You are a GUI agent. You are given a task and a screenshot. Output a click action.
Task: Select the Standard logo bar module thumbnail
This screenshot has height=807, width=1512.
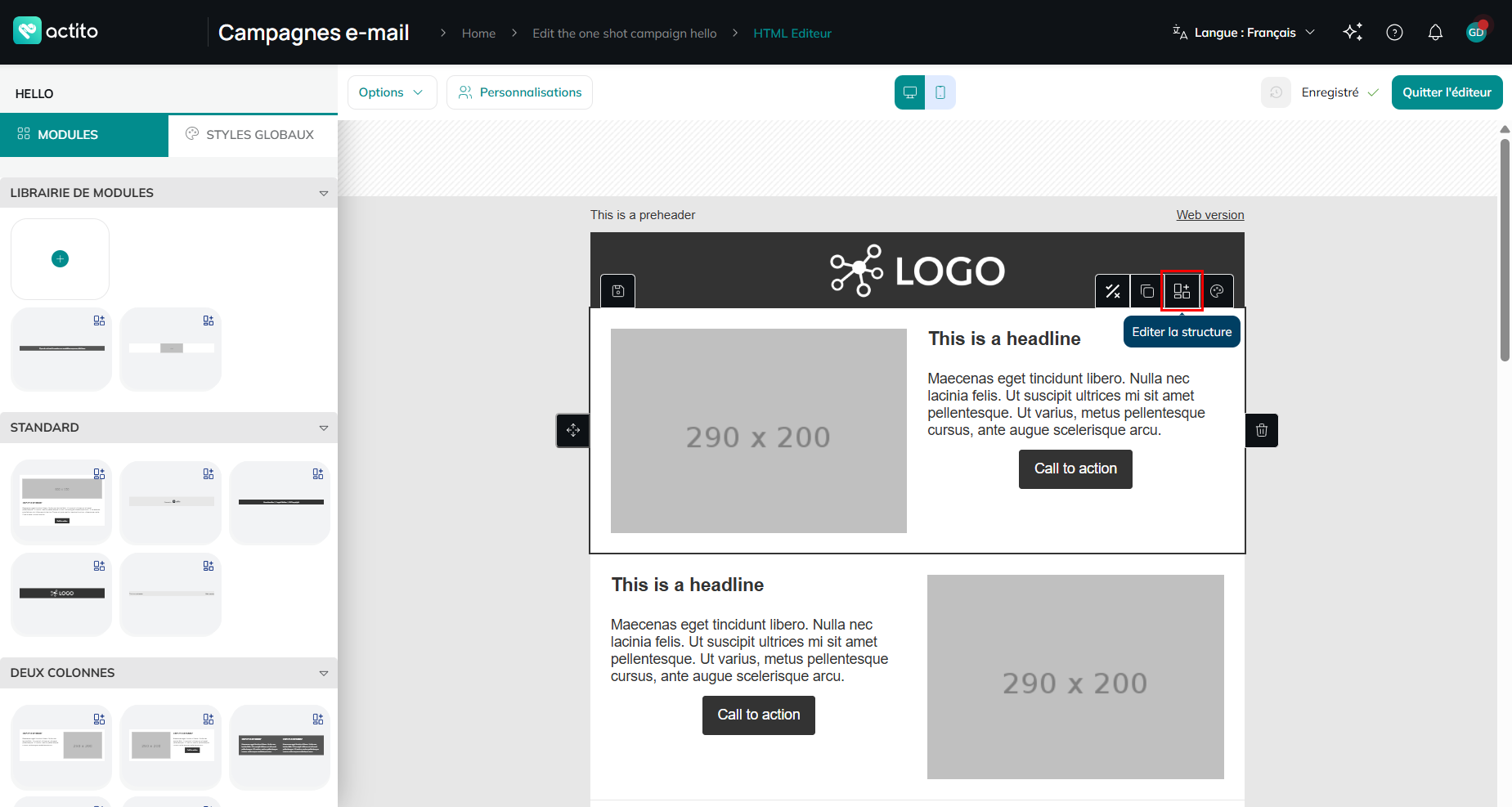(61, 594)
